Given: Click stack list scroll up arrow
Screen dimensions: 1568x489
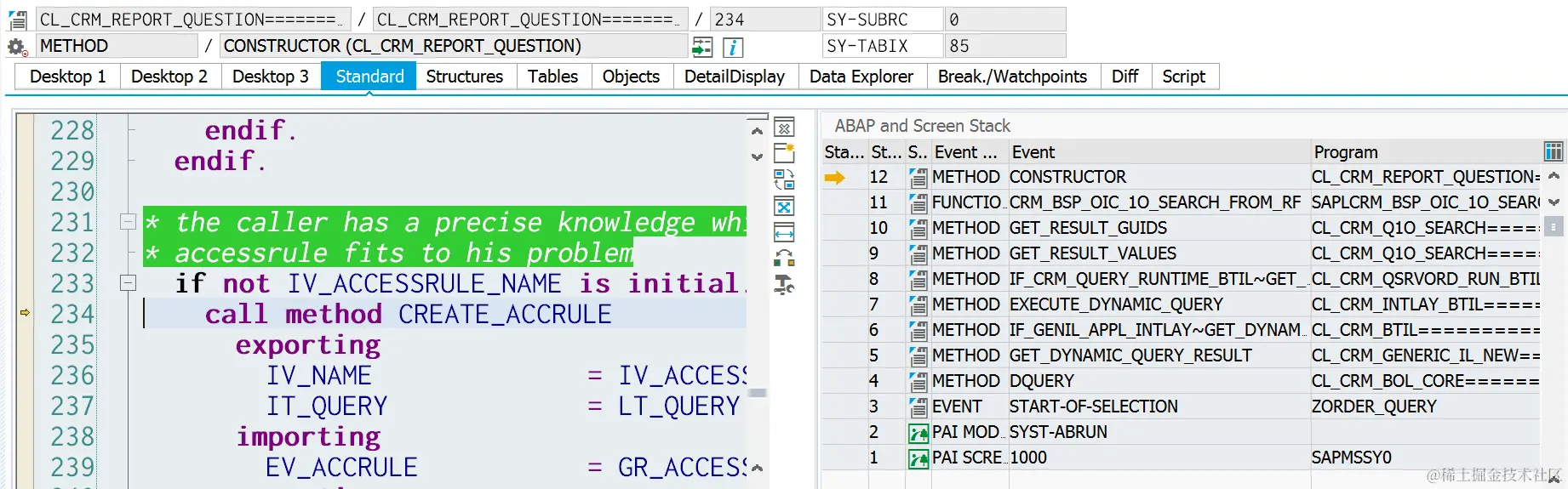Looking at the screenshot, I should 1554,176.
